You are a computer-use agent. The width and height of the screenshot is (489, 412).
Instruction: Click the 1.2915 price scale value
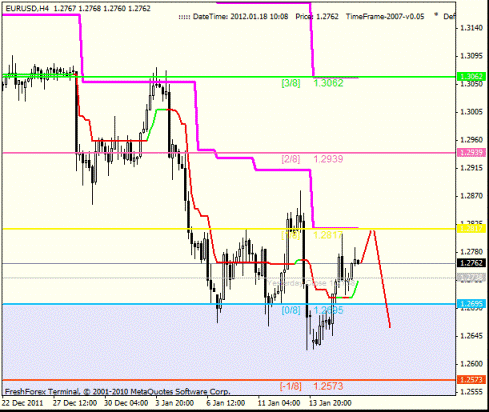pyautogui.click(x=471, y=168)
